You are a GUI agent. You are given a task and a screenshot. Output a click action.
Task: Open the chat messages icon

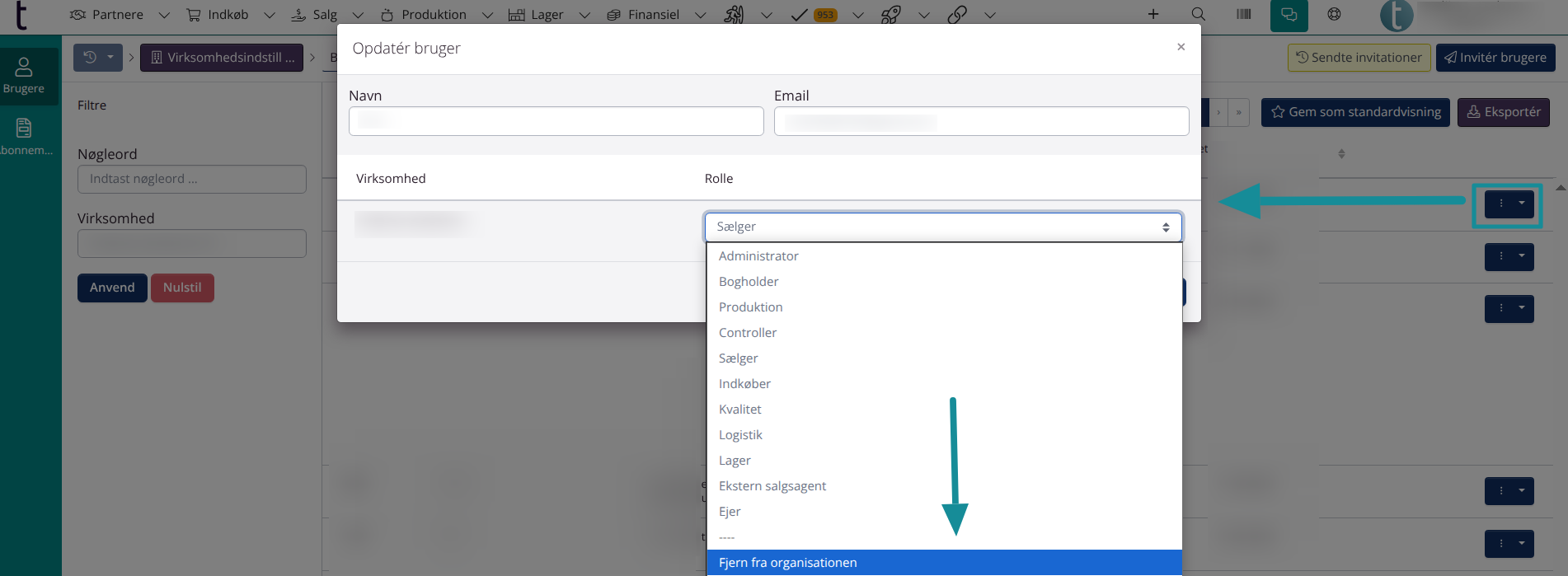click(1289, 15)
